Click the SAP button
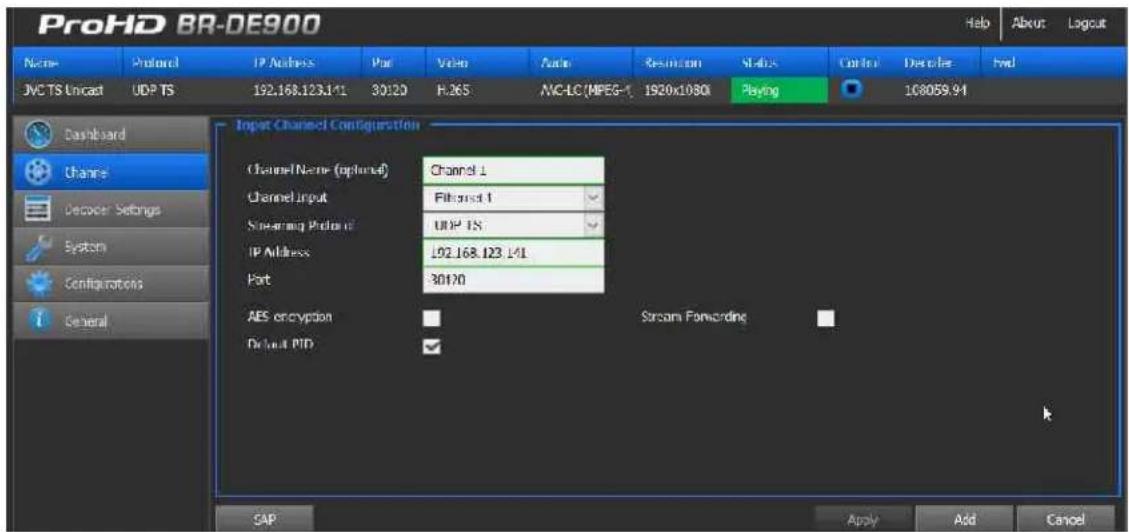 pyautogui.click(x=264, y=518)
